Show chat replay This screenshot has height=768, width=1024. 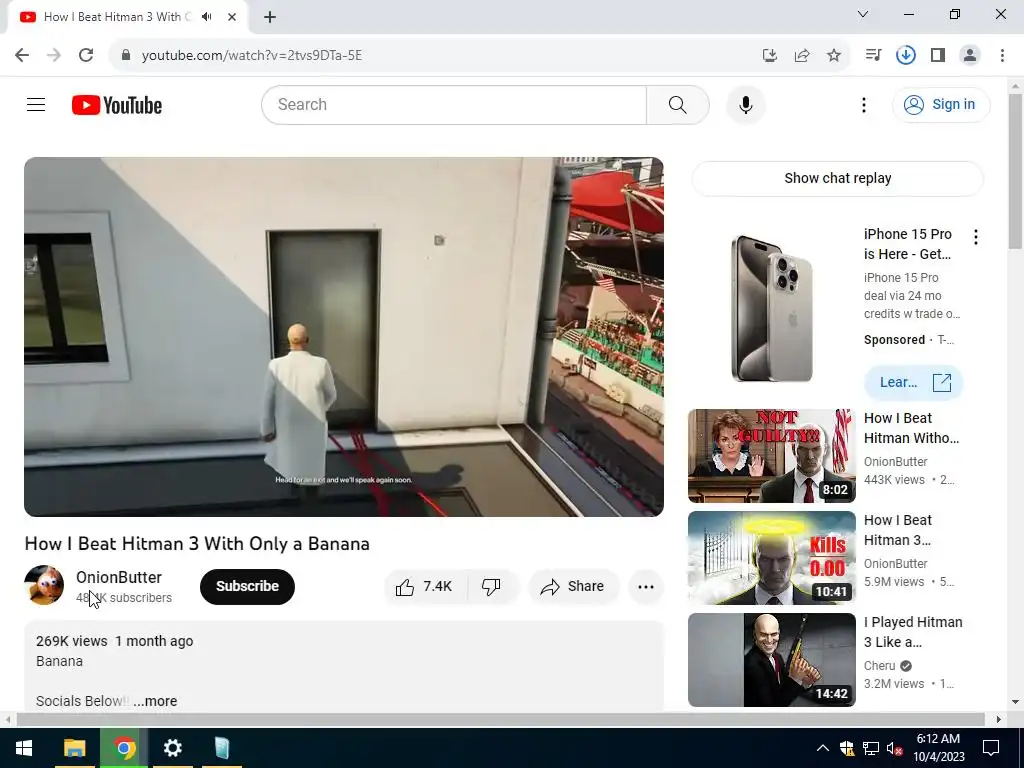point(837,178)
